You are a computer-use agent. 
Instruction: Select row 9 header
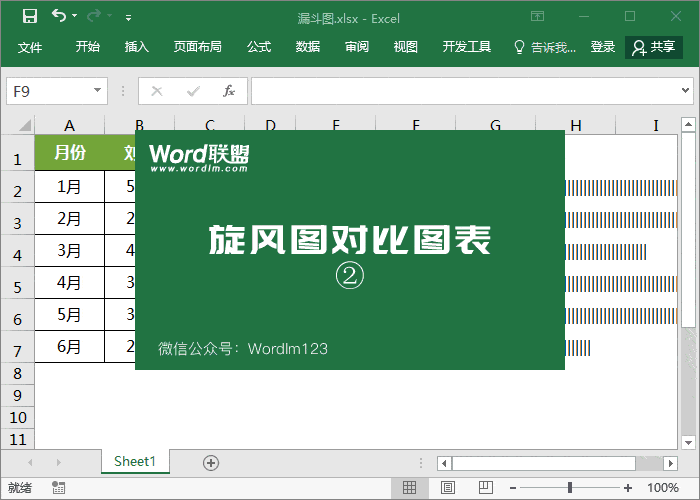[x=17, y=396]
